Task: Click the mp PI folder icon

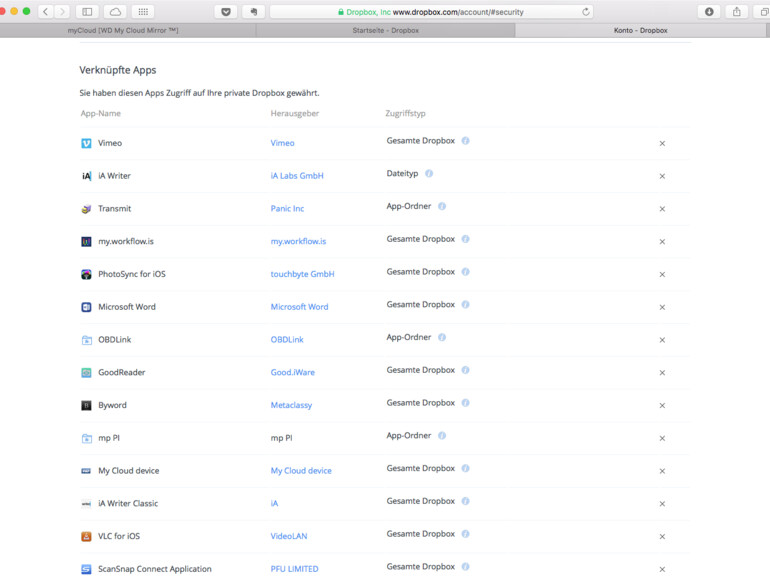Action: click(86, 438)
